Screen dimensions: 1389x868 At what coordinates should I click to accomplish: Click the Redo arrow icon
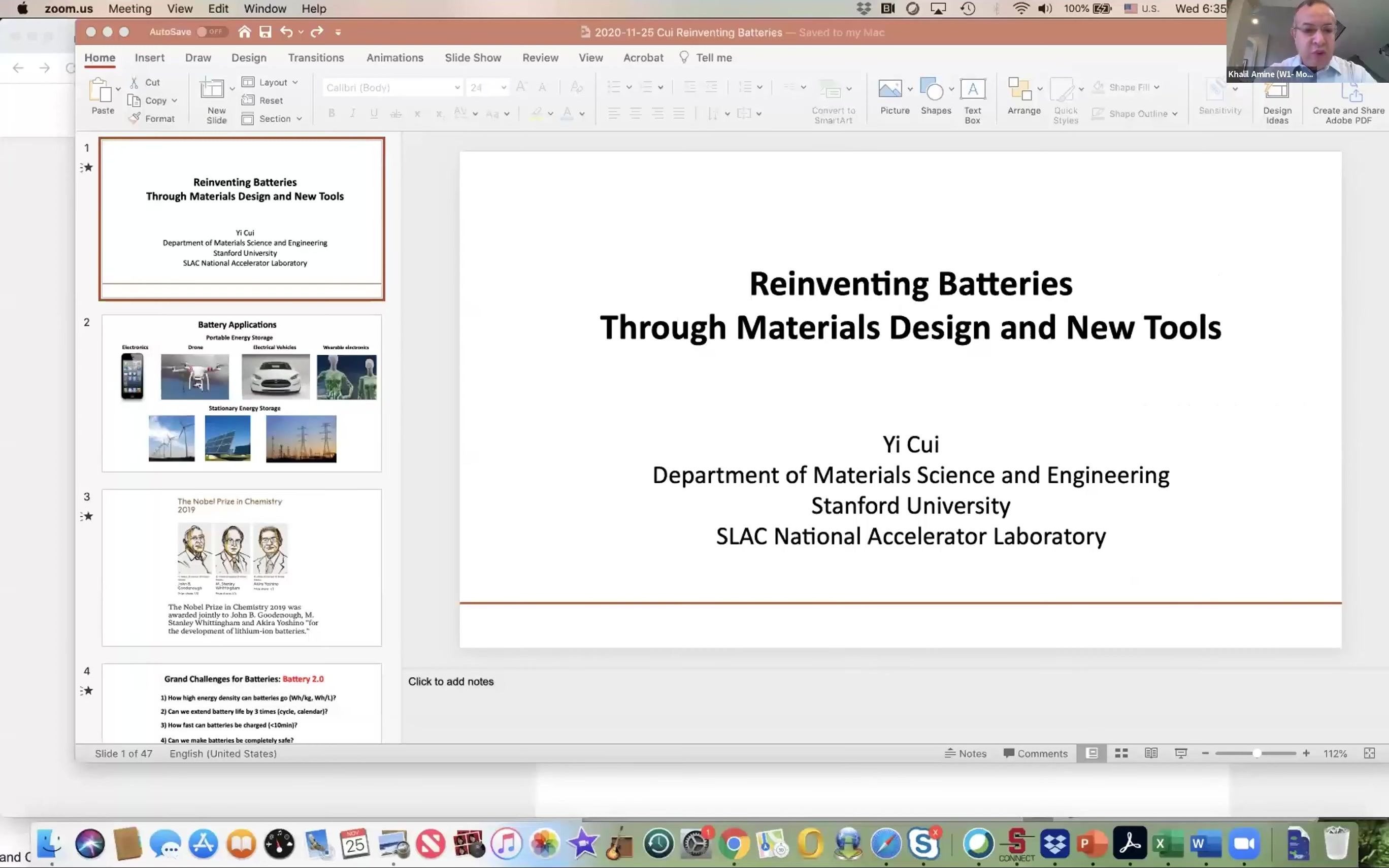click(317, 32)
